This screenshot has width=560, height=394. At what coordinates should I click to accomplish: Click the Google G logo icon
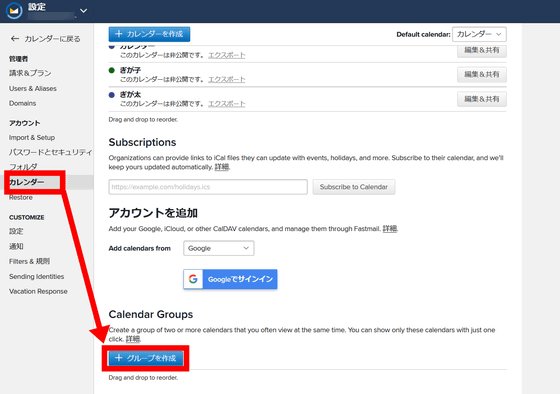pyautogui.click(x=193, y=279)
